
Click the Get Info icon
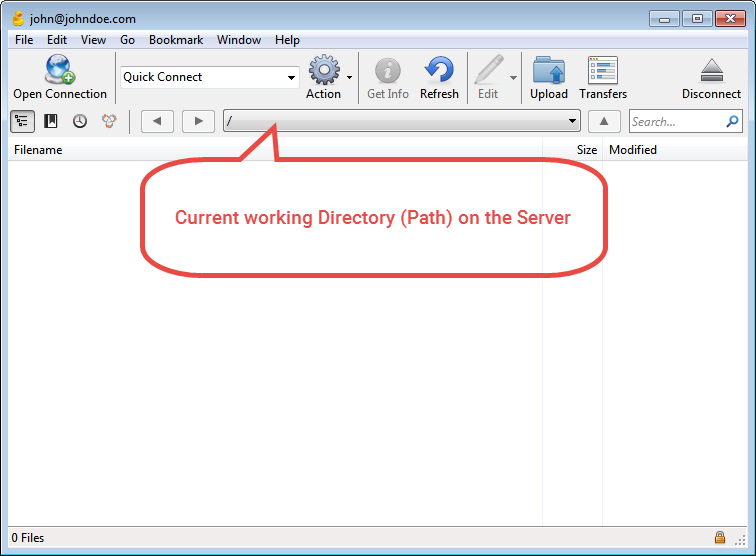pos(388,70)
